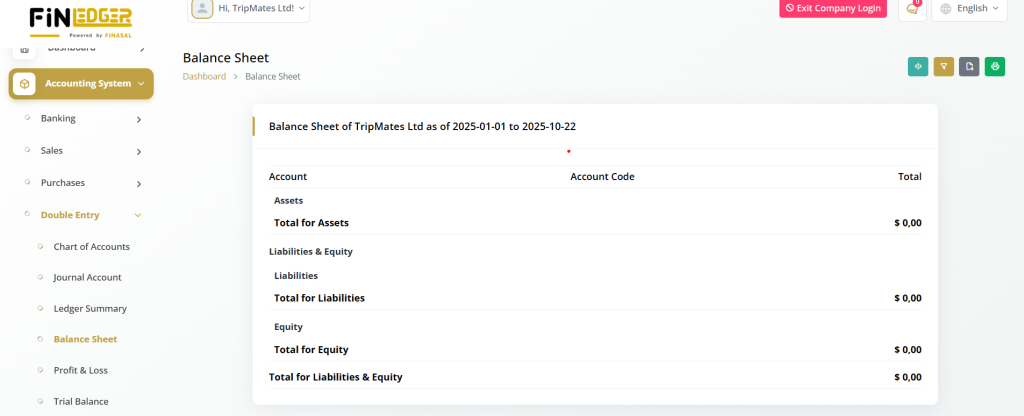Expand the Purchases submenu
The width and height of the screenshot is (1024, 416).
[138, 184]
